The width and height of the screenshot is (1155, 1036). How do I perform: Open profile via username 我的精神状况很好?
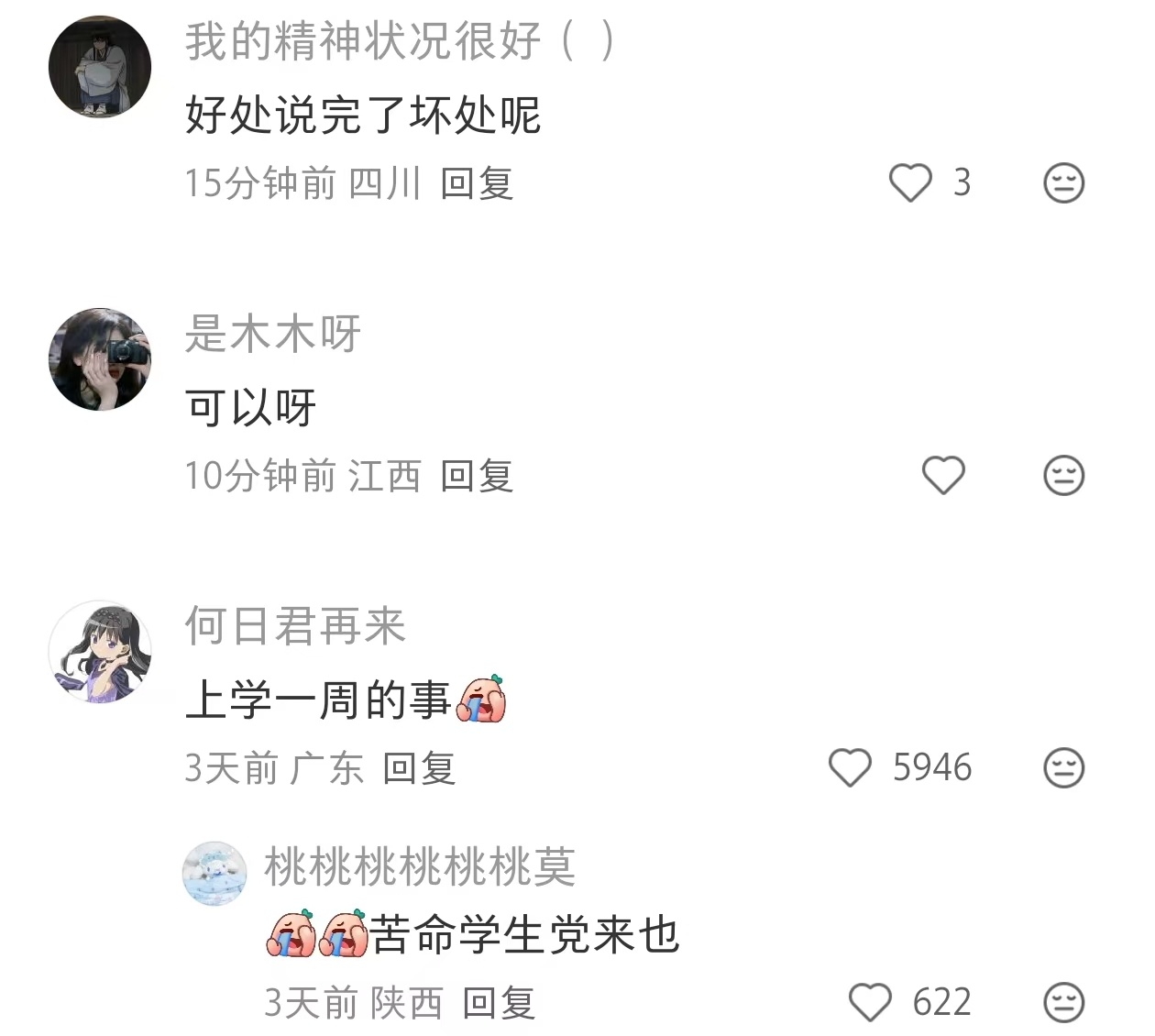400,41
